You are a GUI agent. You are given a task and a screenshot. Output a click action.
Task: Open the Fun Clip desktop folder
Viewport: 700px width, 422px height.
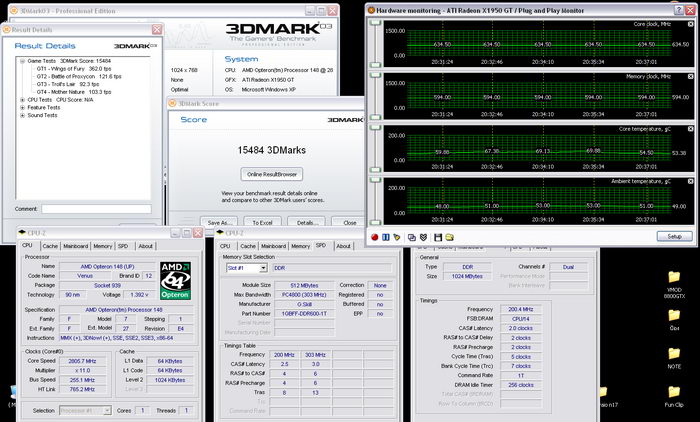pos(674,397)
